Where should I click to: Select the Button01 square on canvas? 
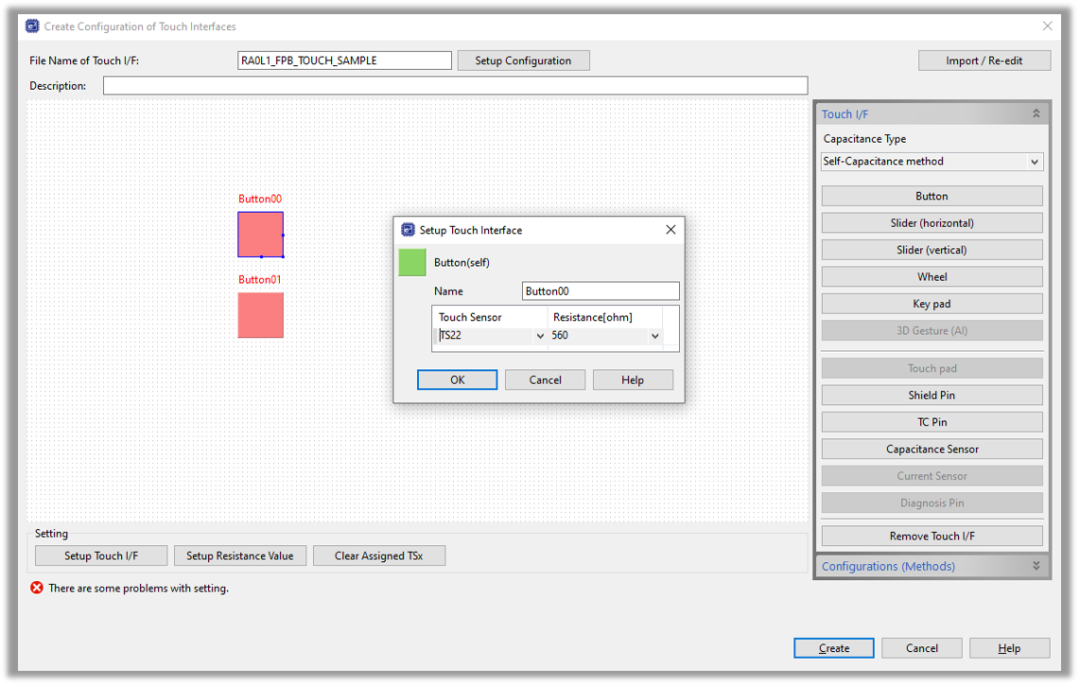(x=260, y=315)
